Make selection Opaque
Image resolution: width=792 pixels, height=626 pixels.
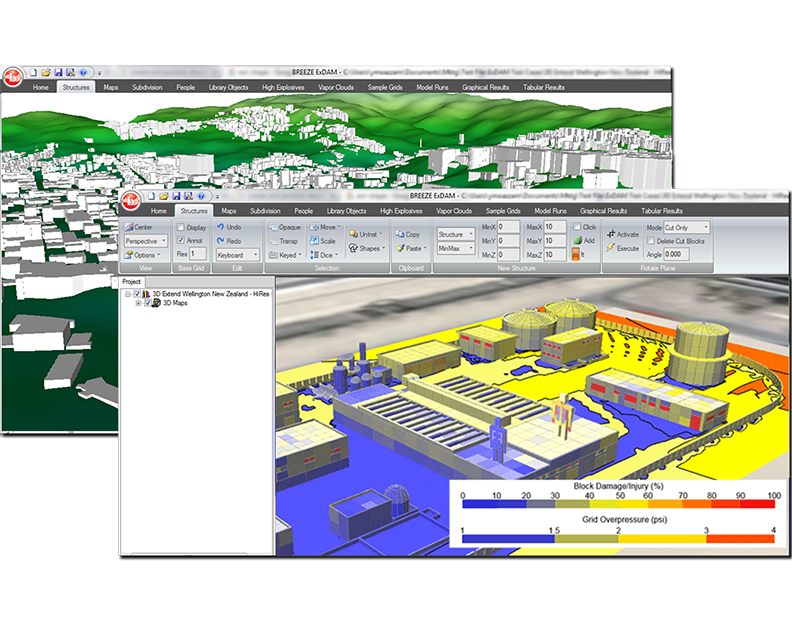[x=285, y=227]
